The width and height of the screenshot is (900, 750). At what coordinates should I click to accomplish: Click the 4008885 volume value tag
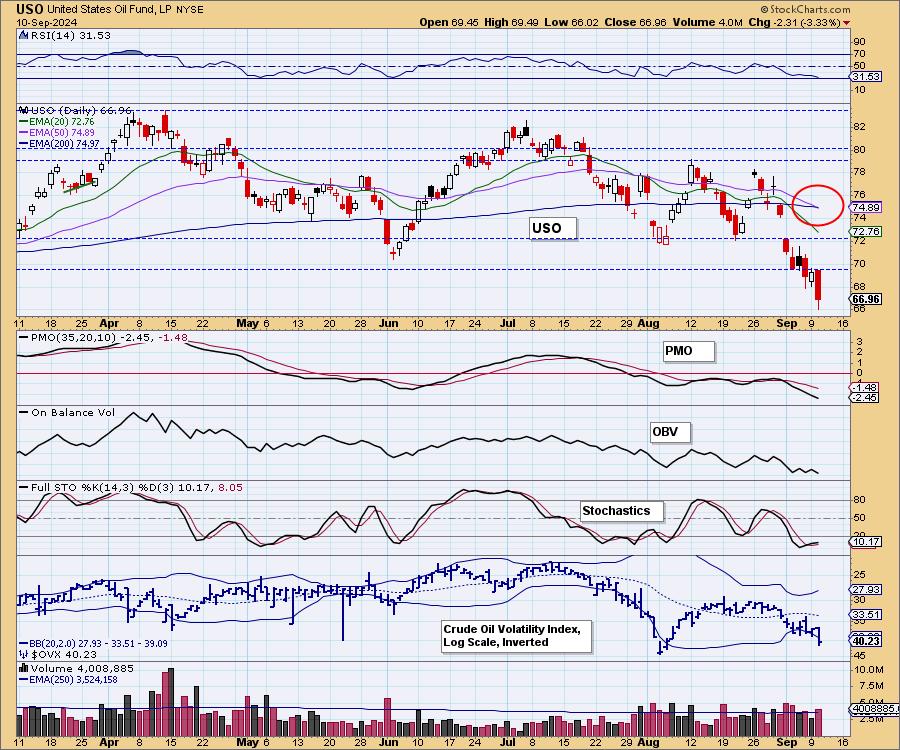874,709
